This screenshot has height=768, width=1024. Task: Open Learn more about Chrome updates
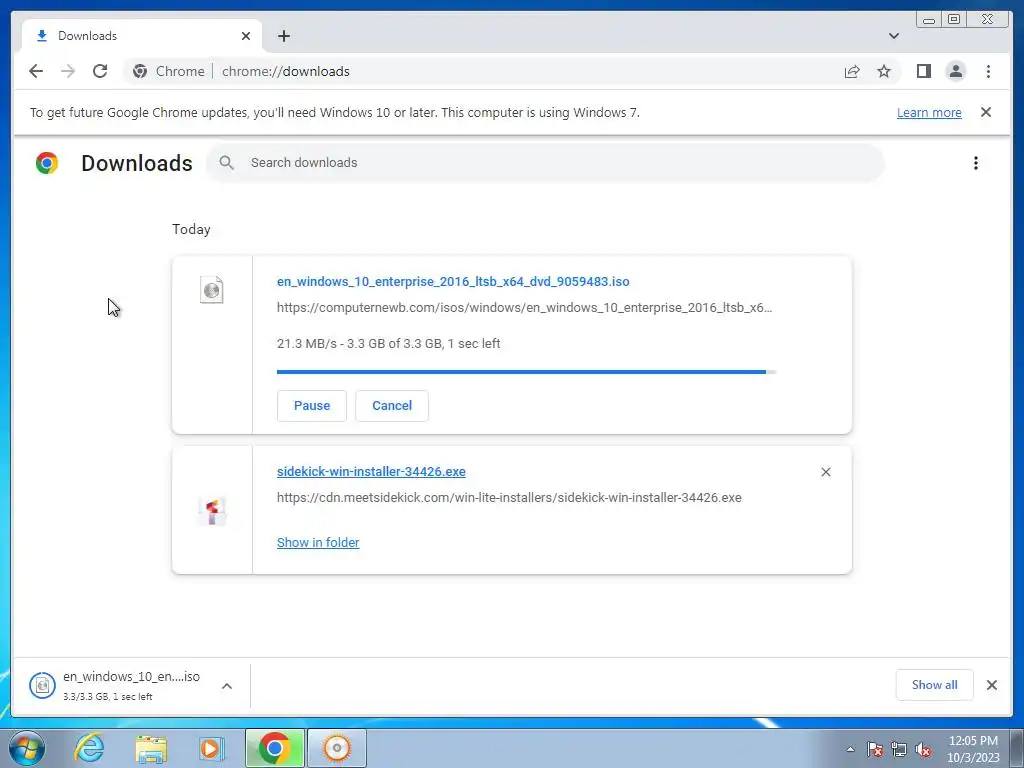click(x=929, y=112)
